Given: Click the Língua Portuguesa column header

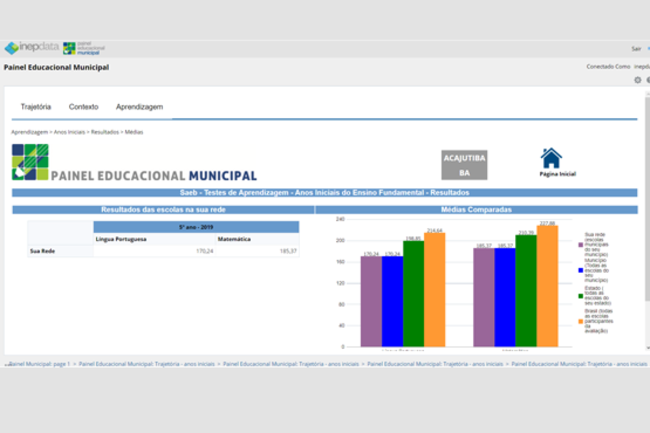Looking at the screenshot, I should pos(122,240).
